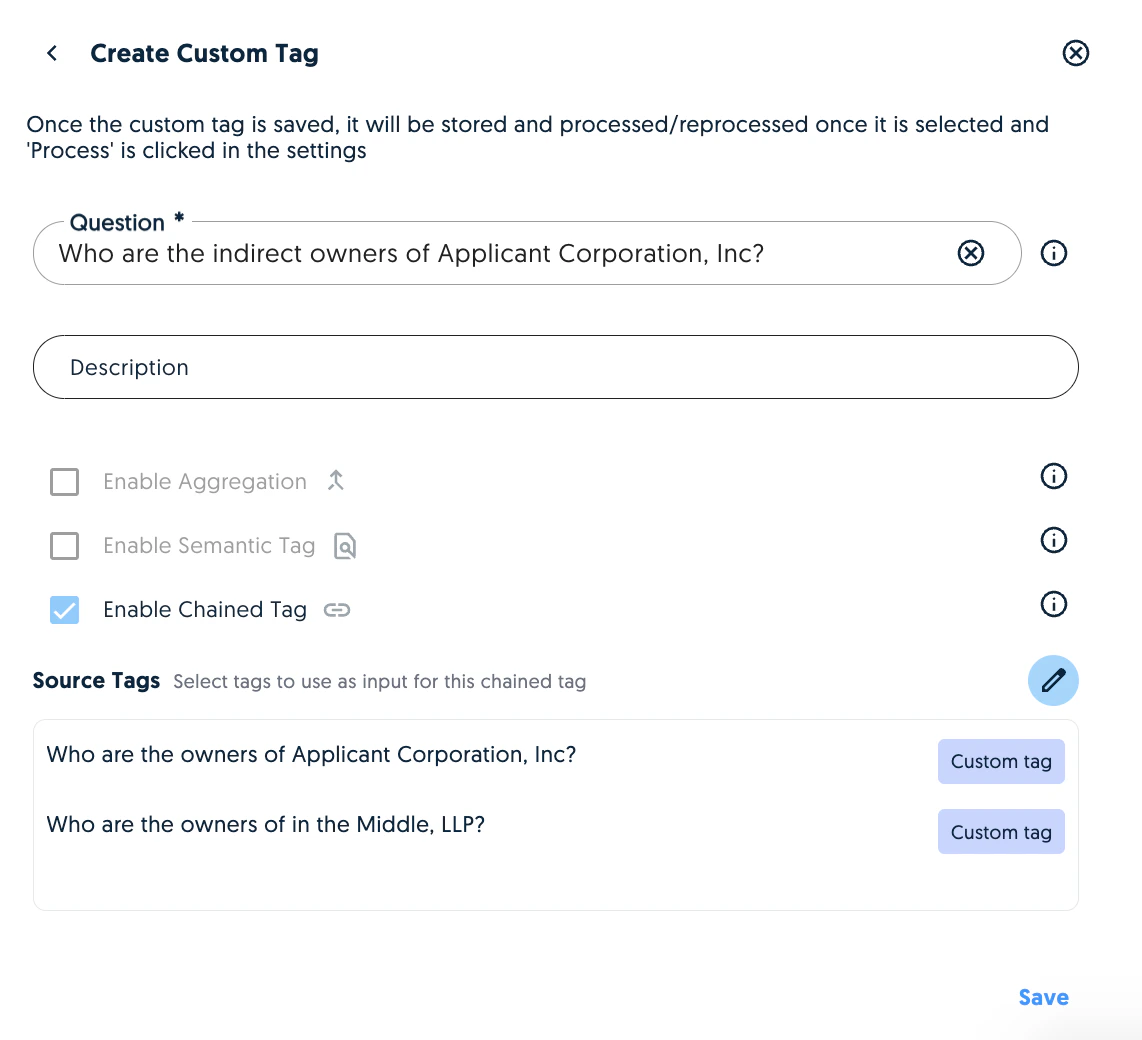1142x1040 pixels.
Task: Go back using the left chevron arrow
Action: coord(52,53)
